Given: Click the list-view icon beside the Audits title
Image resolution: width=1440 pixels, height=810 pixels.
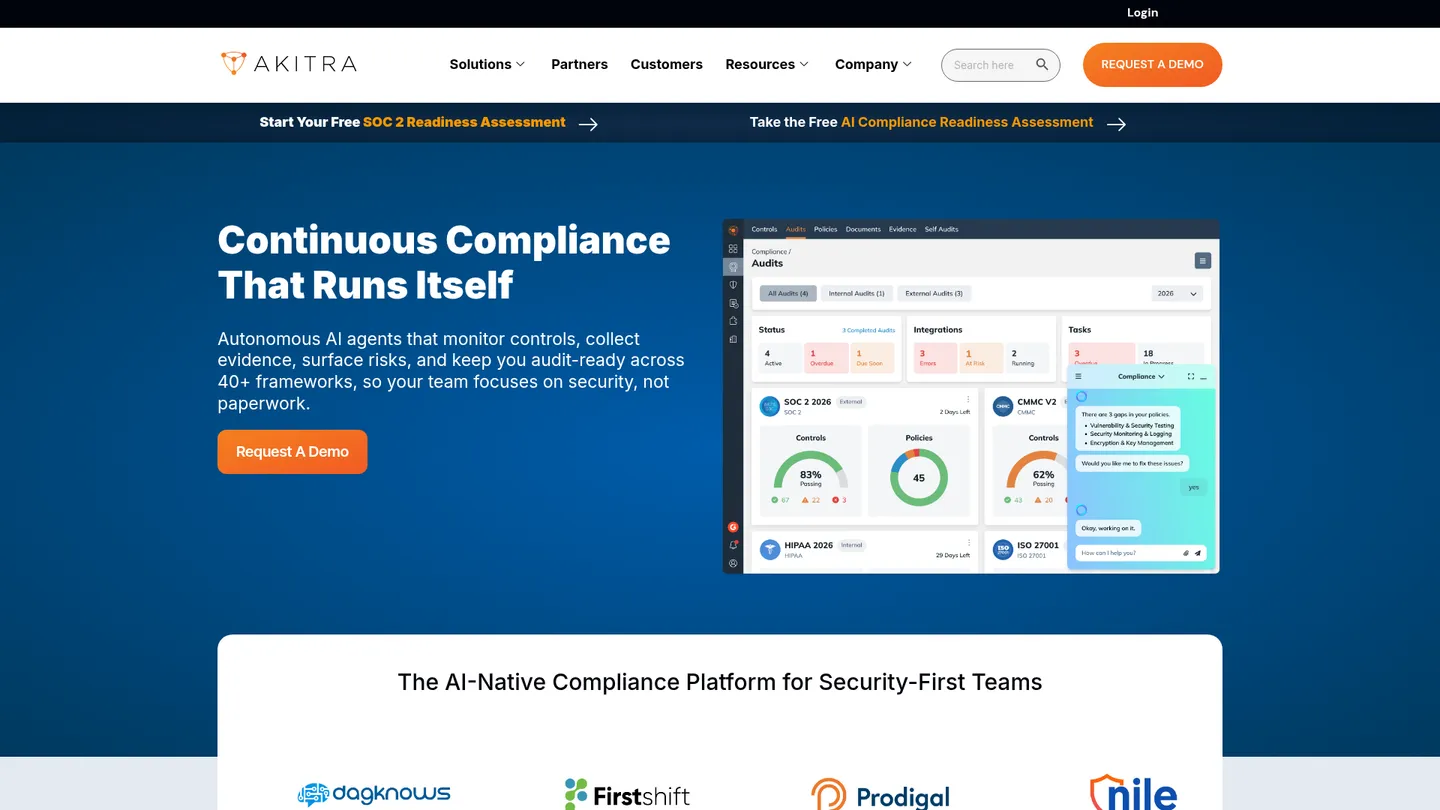Looking at the screenshot, I should click(1203, 260).
